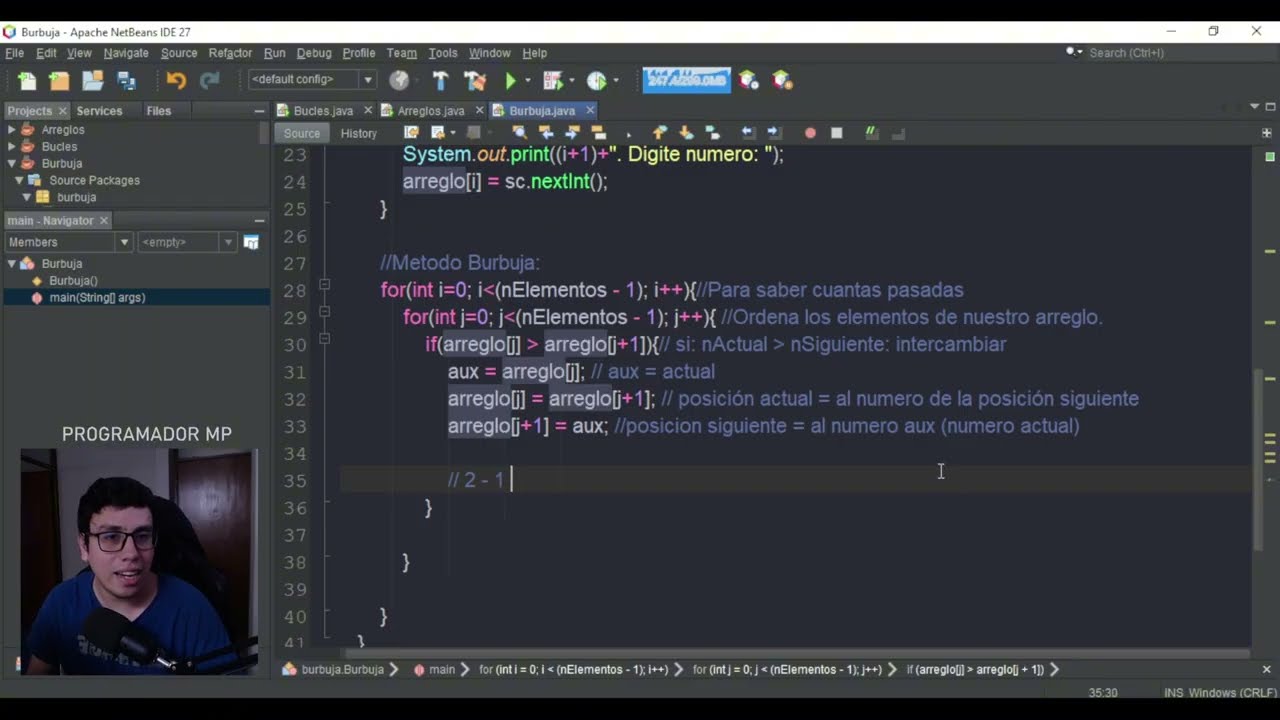Viewport: 1280px width, 720px height.
Task: Click the Find Next Occurrence icon
Action: [x=572, y=133]
